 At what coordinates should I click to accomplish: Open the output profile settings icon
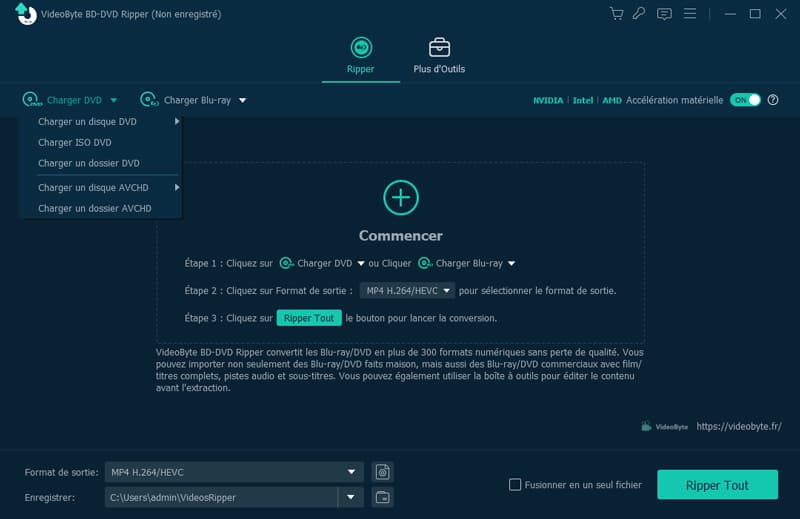[x=383, y=472]
